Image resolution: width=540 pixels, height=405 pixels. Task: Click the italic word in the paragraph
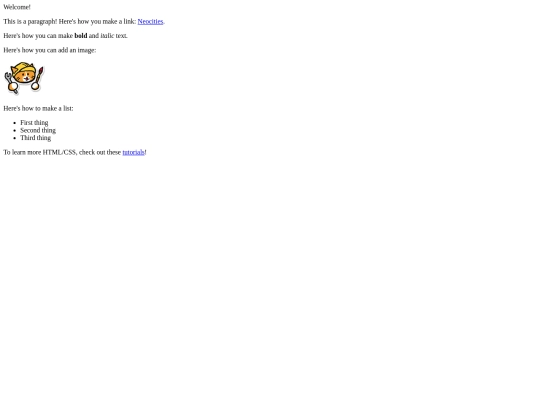[107, 36]
